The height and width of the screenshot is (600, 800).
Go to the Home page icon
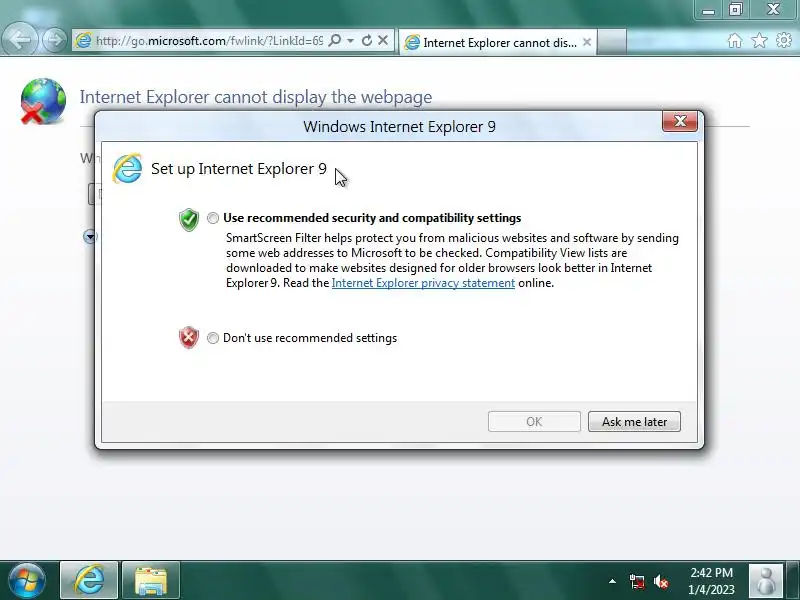(x=735, y=40)
